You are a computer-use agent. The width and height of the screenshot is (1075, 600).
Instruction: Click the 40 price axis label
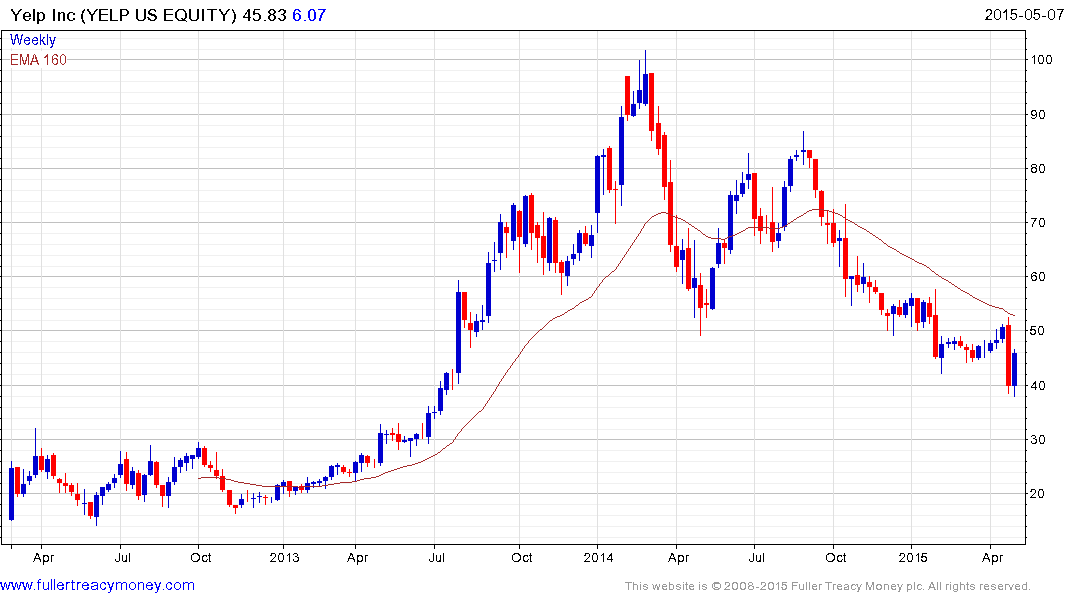point(1038,385)
